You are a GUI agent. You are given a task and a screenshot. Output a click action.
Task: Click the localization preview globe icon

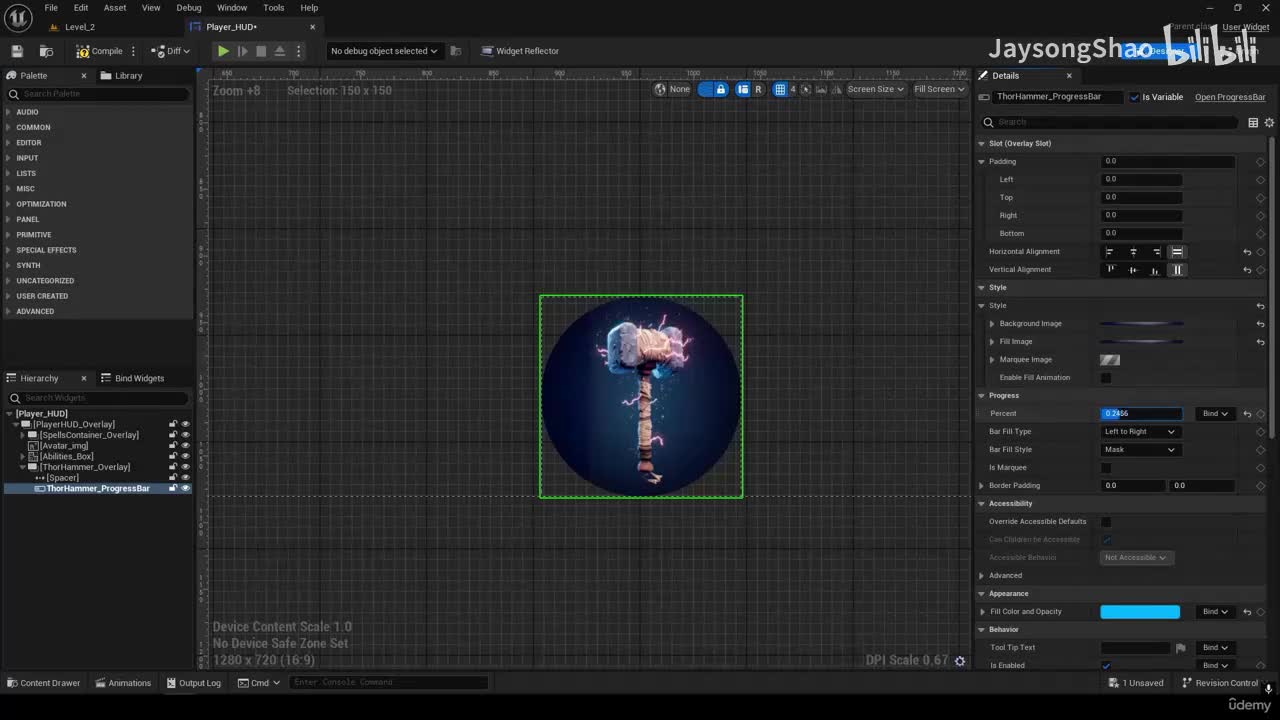pyautogui.click(x=660, y=89)
